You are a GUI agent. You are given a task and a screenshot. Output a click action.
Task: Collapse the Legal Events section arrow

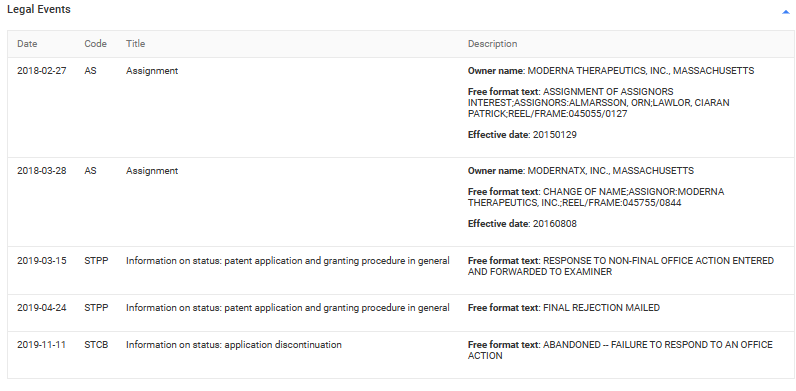[786, 12]
